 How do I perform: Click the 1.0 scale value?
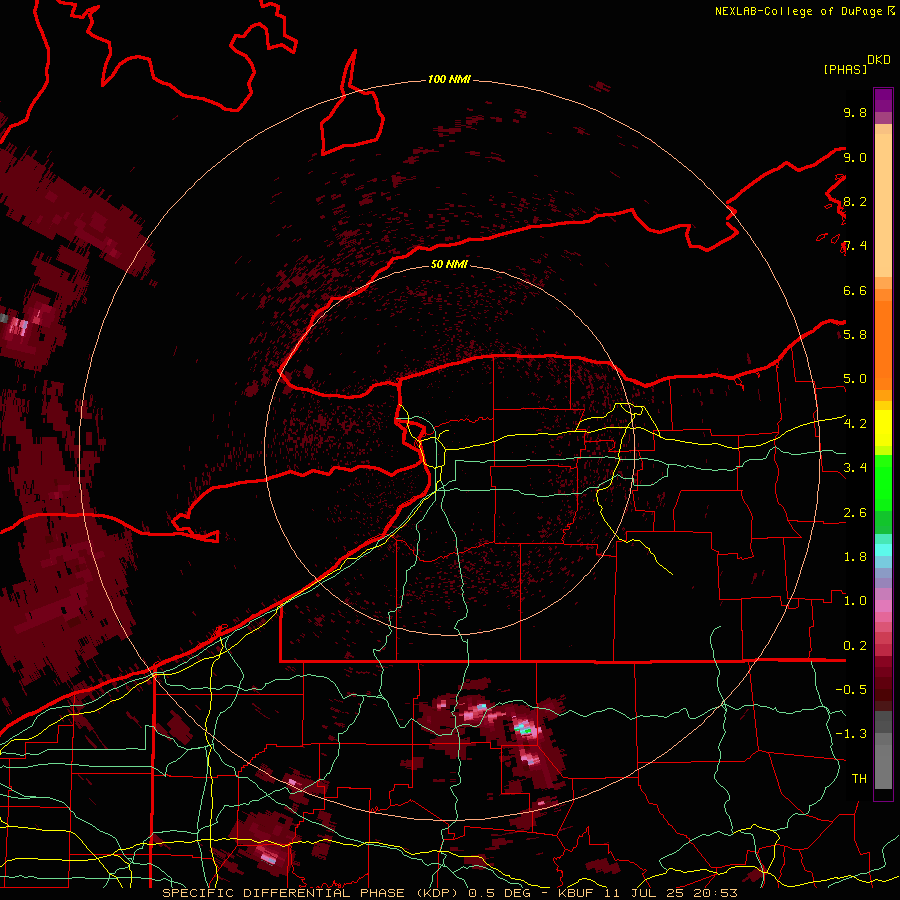click(855, 601)
